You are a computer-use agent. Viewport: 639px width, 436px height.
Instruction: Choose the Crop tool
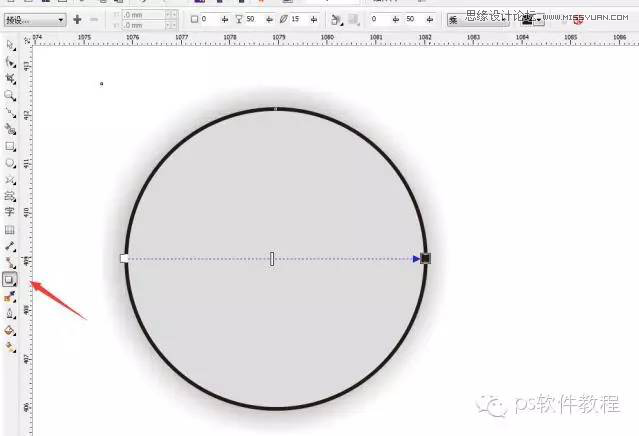10,78
